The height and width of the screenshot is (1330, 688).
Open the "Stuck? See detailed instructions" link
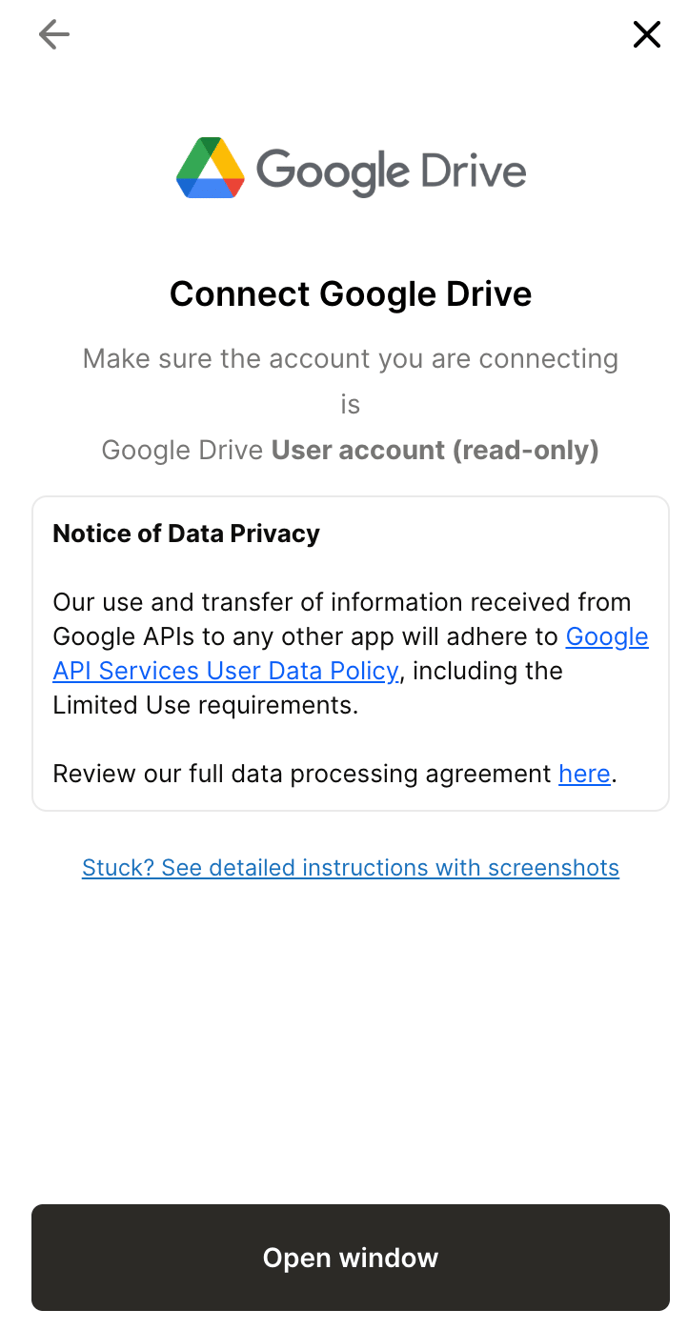point(350,867)
